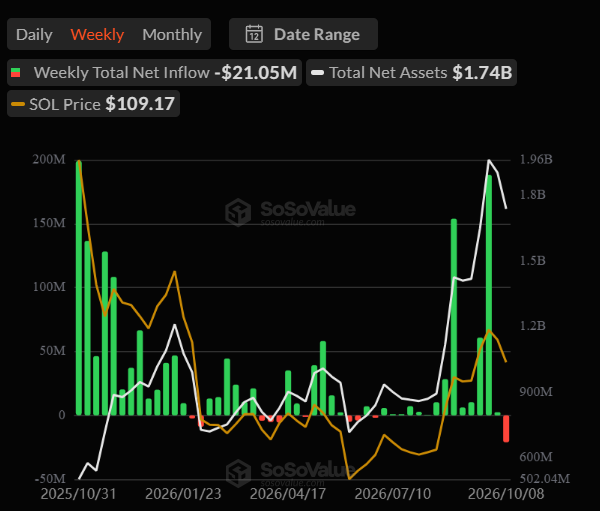Click the 2026/01/23 x-axis date label

pyautogui.click(x=183, y=494)
